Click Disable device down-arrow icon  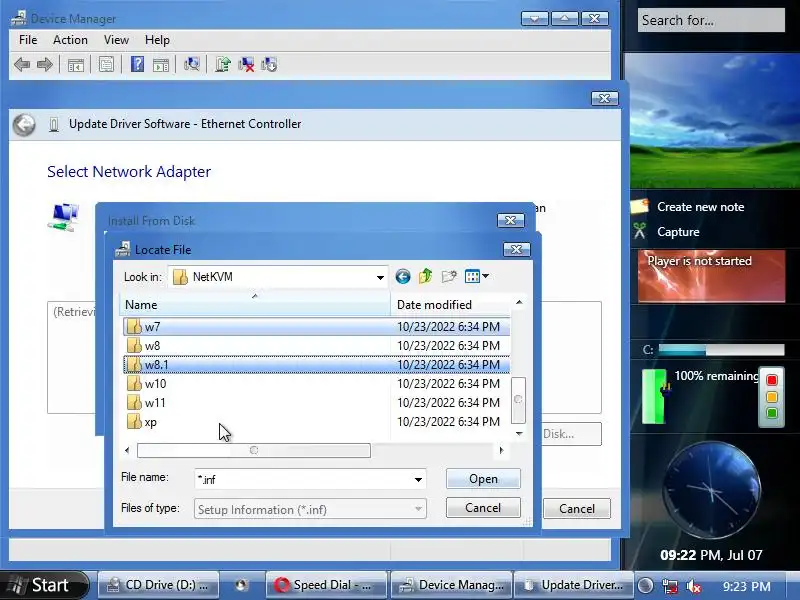[269, 64]
